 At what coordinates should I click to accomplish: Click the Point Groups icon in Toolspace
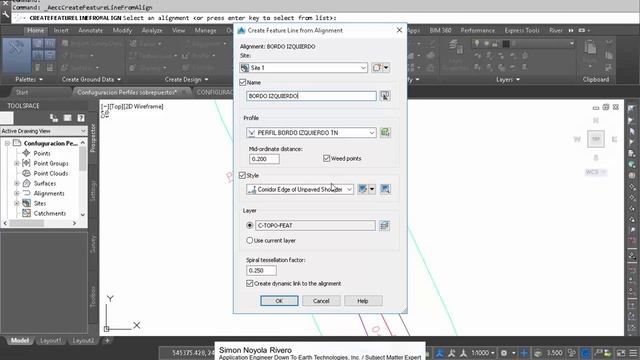click(x=27, y=163)
